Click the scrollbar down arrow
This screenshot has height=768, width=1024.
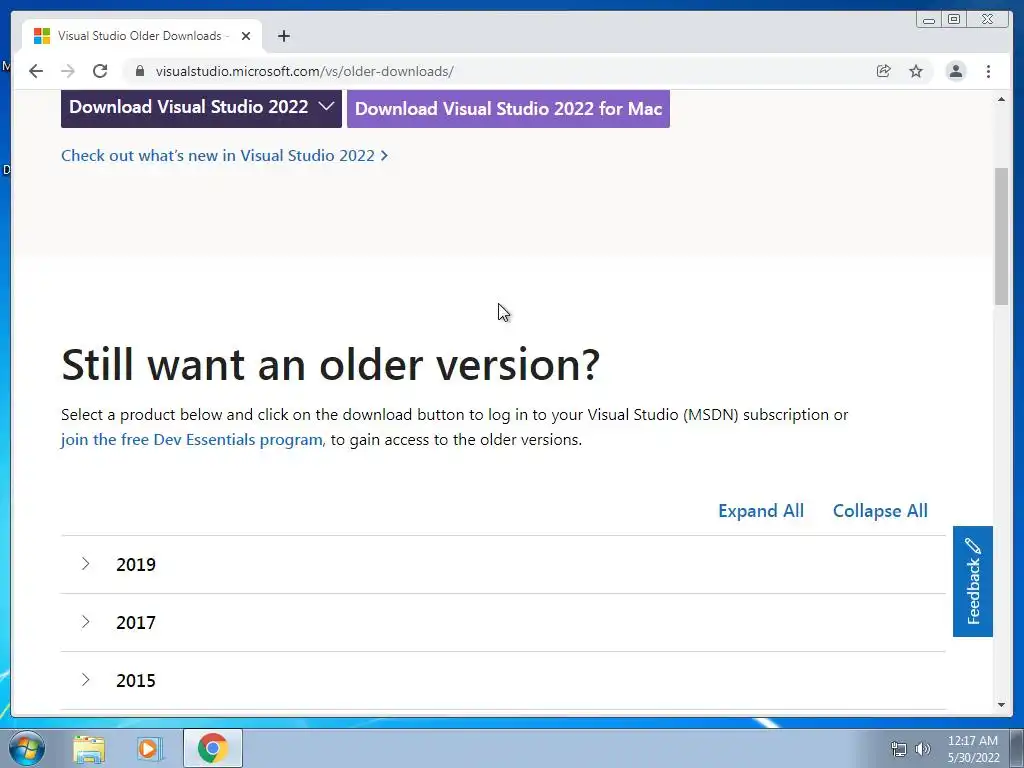point(1001,705)
